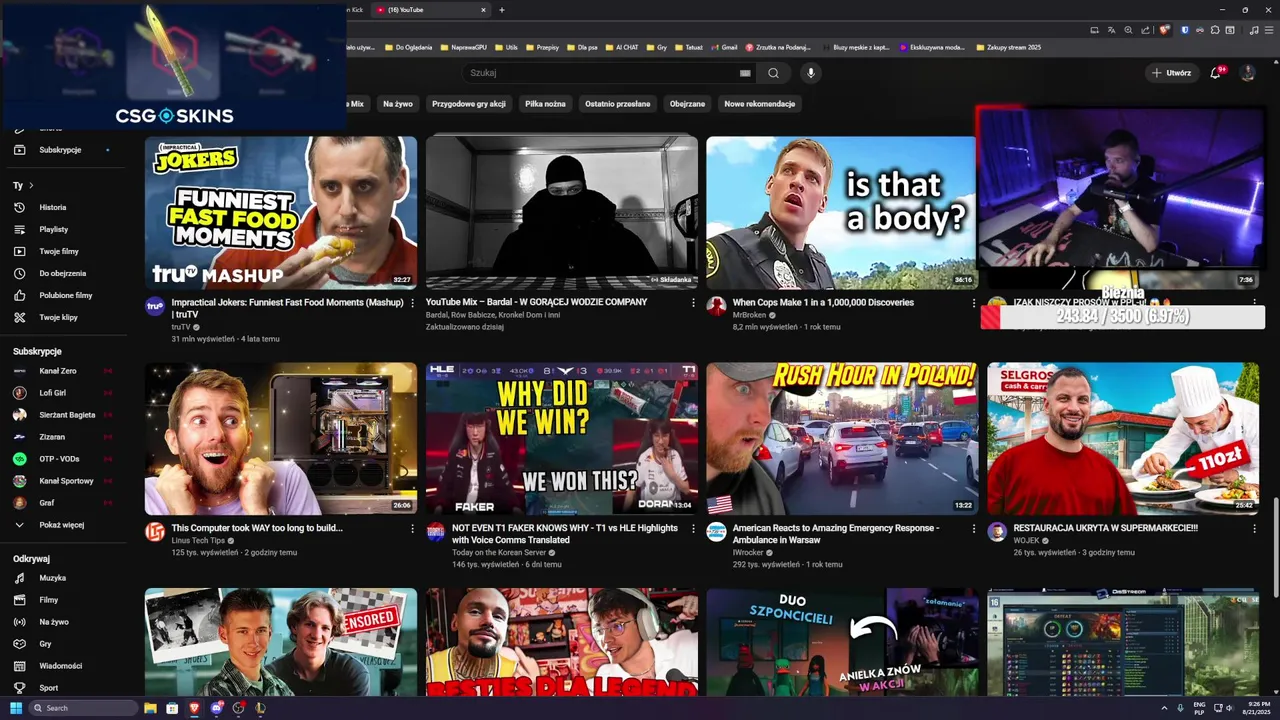The width and height of the screenshot is (1280, 720).
Task: Select the Na żywo filter chip
Action: 398,104
